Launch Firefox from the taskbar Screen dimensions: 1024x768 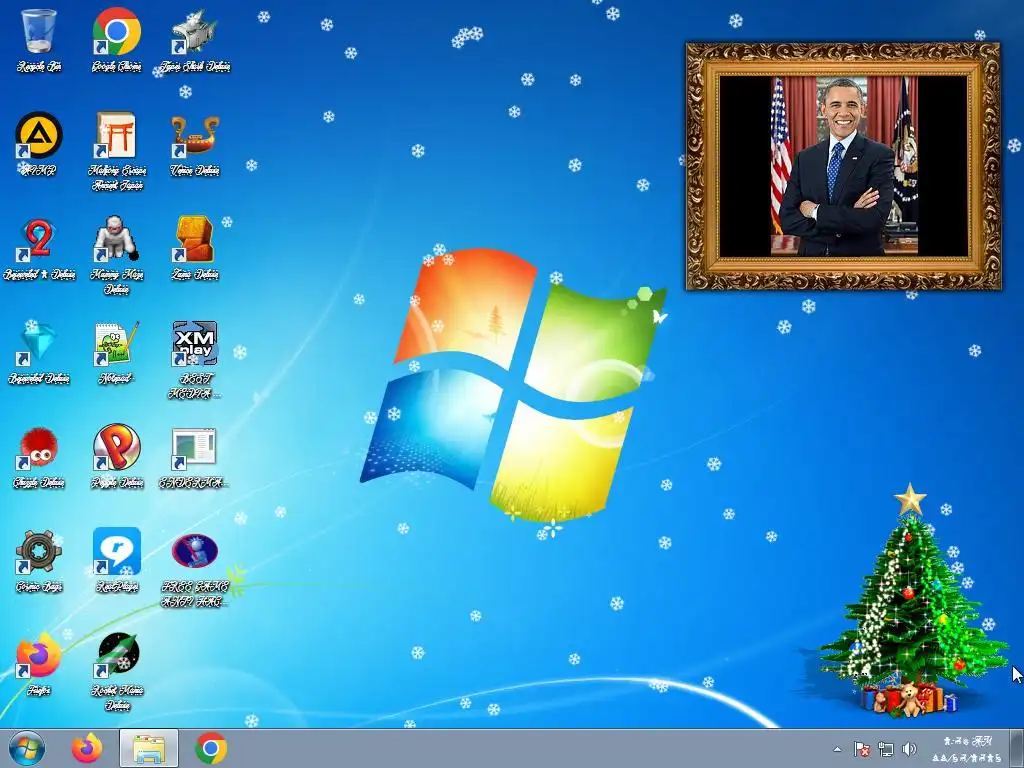click(x=87, y=748)
